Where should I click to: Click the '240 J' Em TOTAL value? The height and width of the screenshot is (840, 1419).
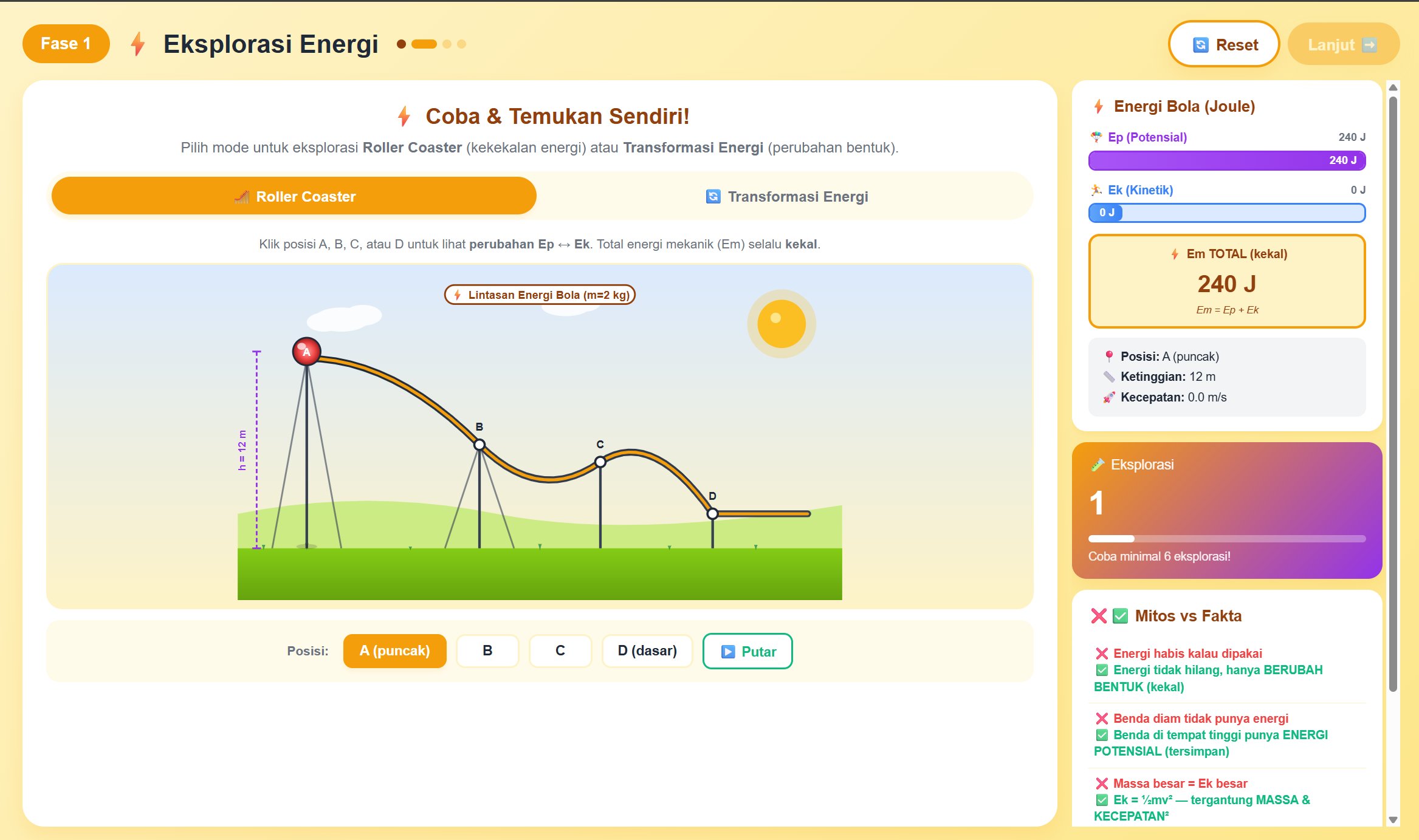click(x=1227, y=284)
